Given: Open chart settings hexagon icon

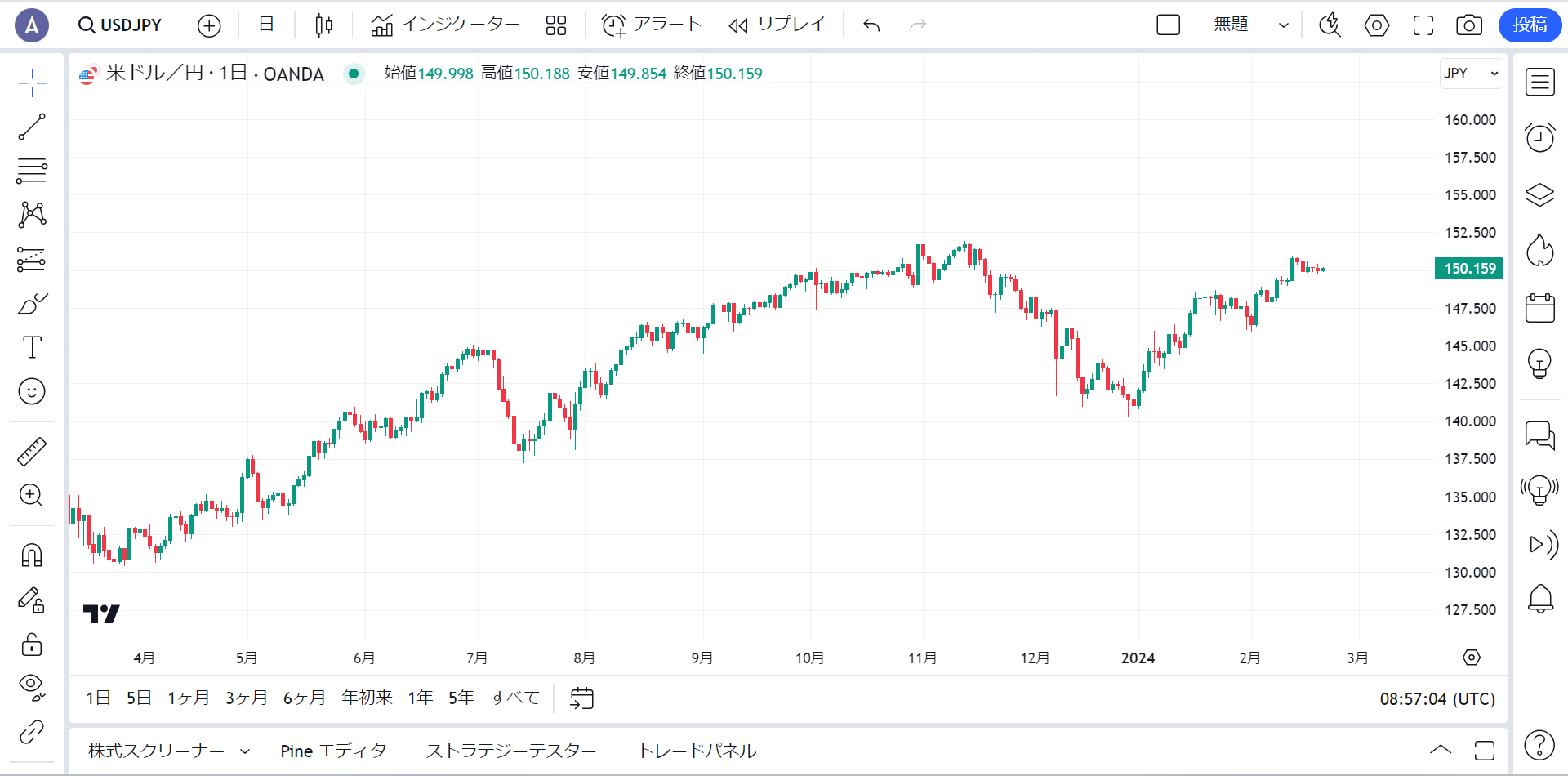Looking at the screenshot, I should click(1377, 25).
